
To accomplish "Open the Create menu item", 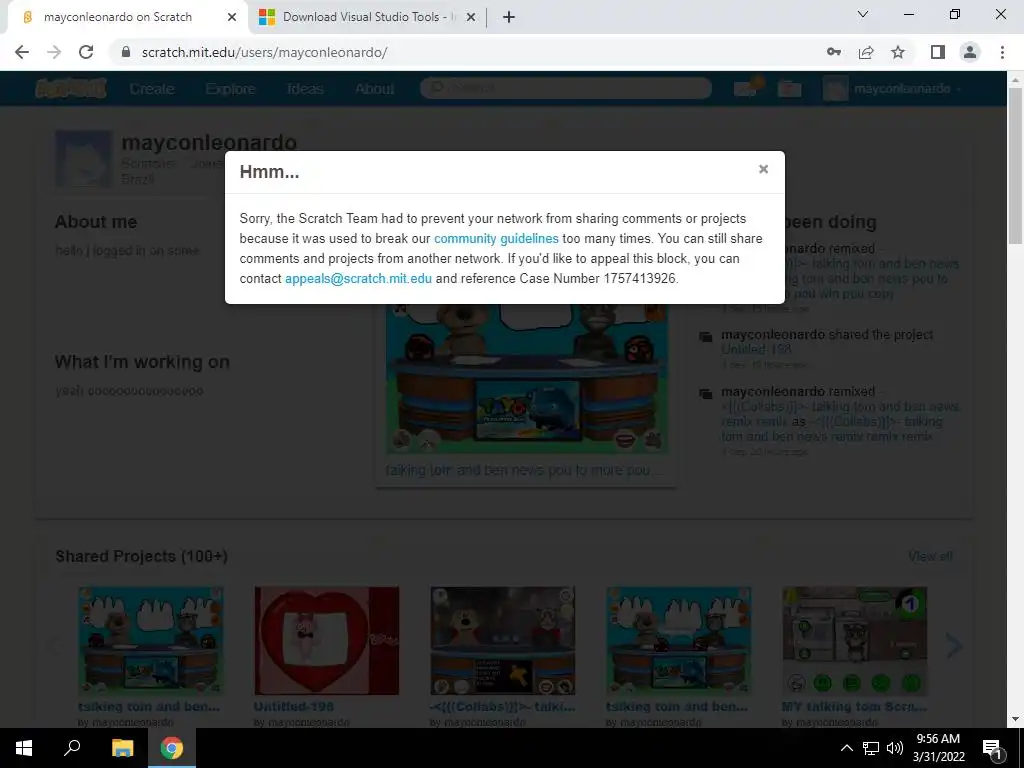I will click(152, 89).
